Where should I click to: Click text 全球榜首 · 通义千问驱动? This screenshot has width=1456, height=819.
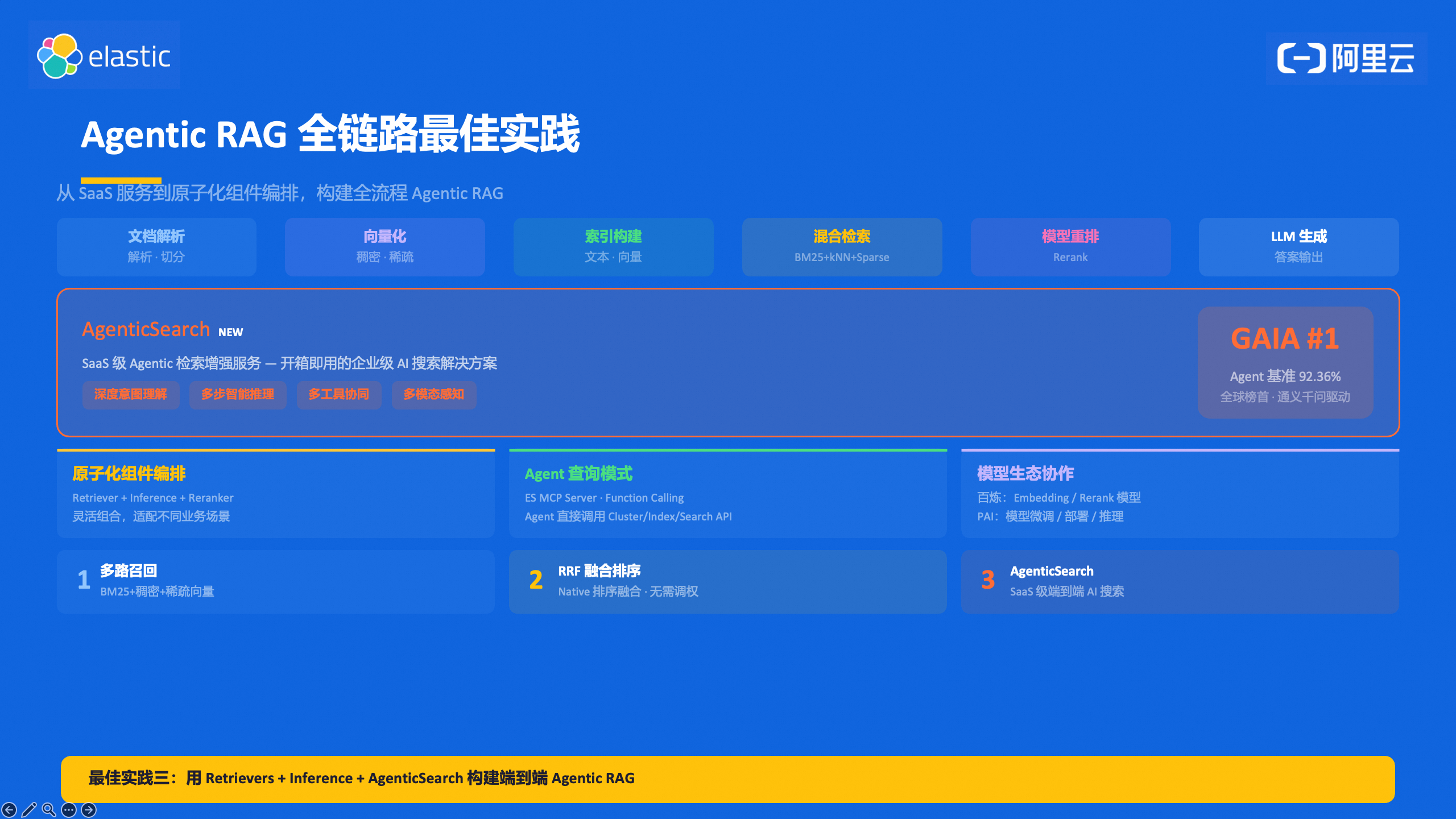coord(1285,397)
